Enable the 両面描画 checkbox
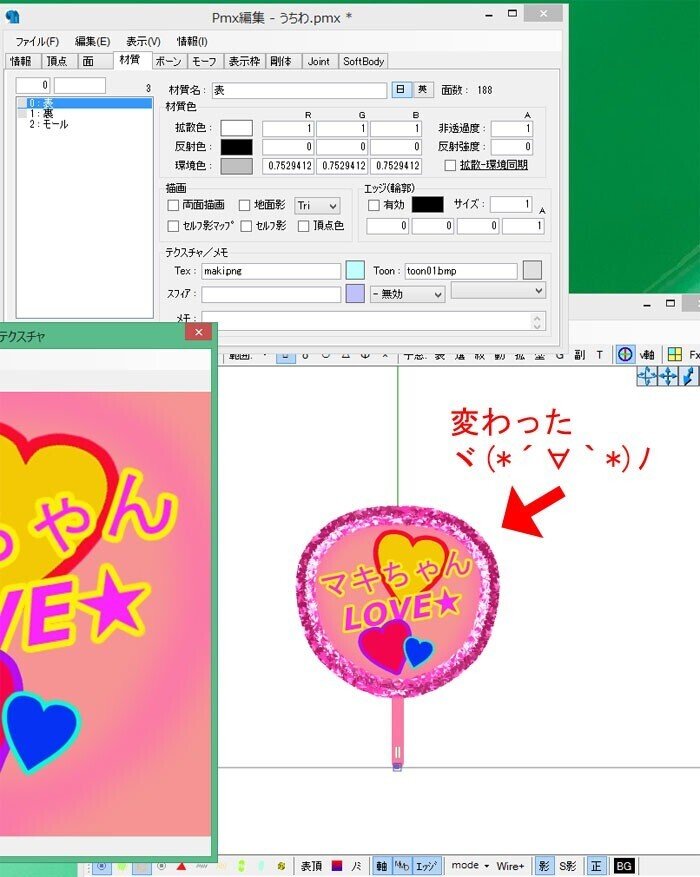This screenshot has height=877, width=700. tap(173, 205)
